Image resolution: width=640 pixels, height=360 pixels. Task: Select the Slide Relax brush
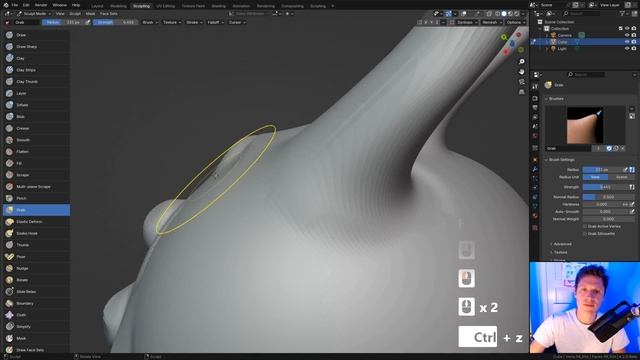click(x=36, y=292)
